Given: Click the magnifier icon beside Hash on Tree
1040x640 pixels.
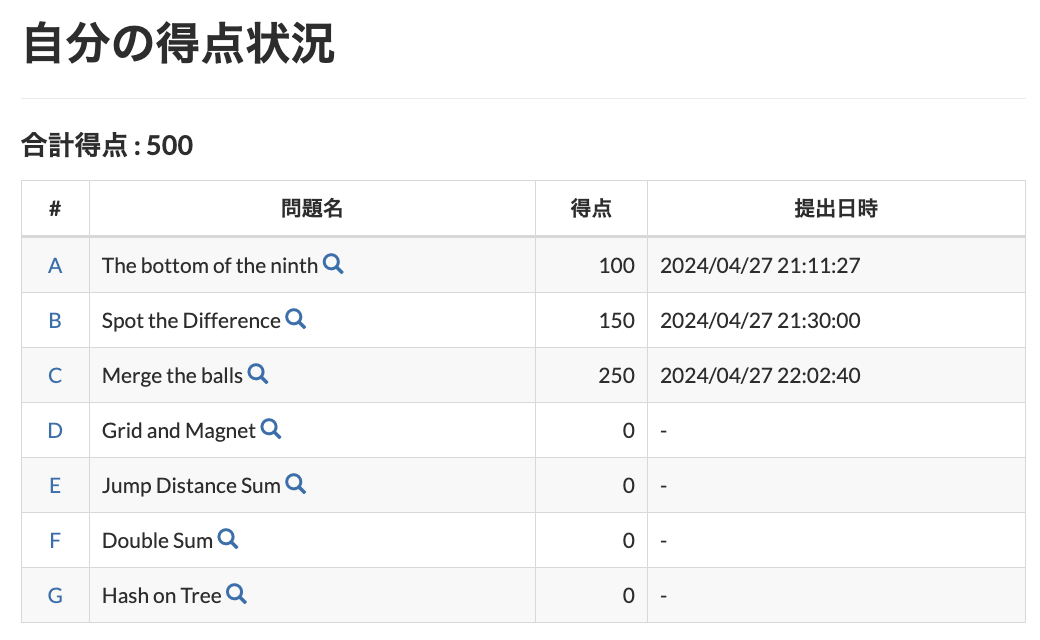Looking at the screenshot, I should (236, 593).
